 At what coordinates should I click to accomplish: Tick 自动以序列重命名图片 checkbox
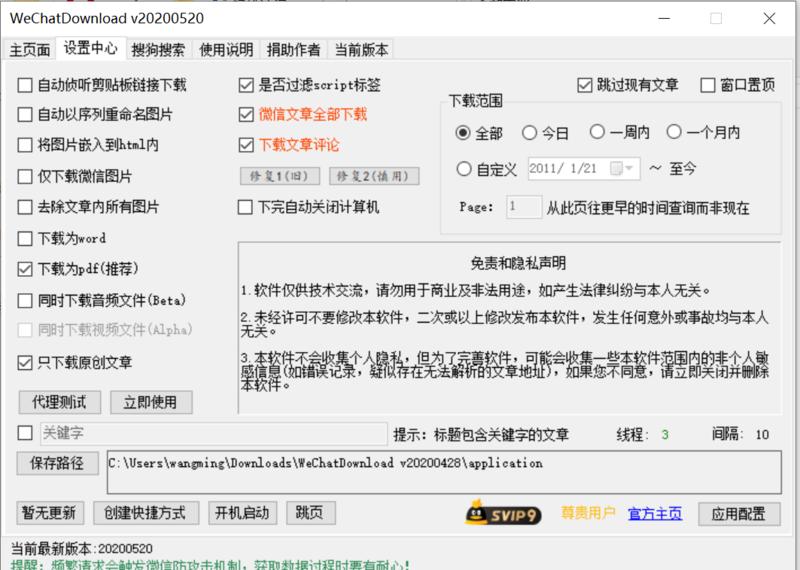(x=24, y=114)
